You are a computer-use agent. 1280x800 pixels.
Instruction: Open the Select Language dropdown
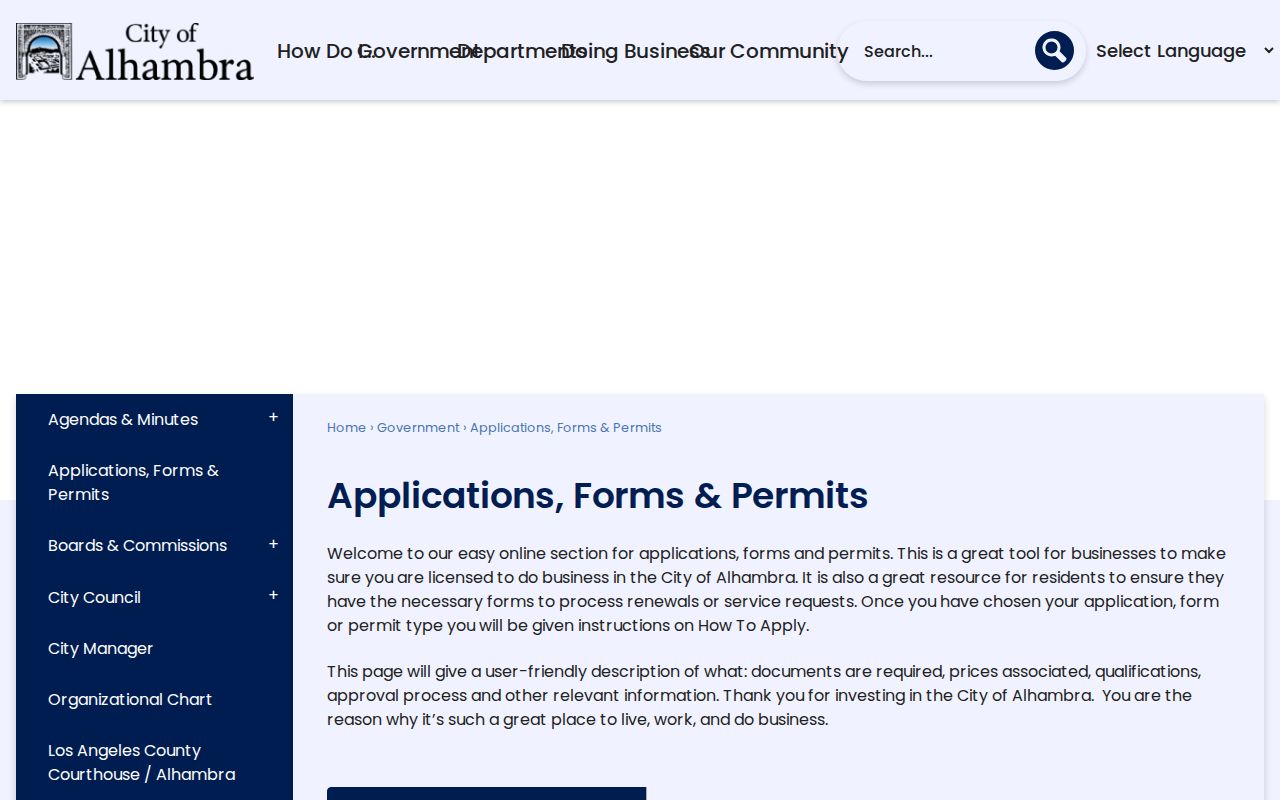coord(1184,51)
